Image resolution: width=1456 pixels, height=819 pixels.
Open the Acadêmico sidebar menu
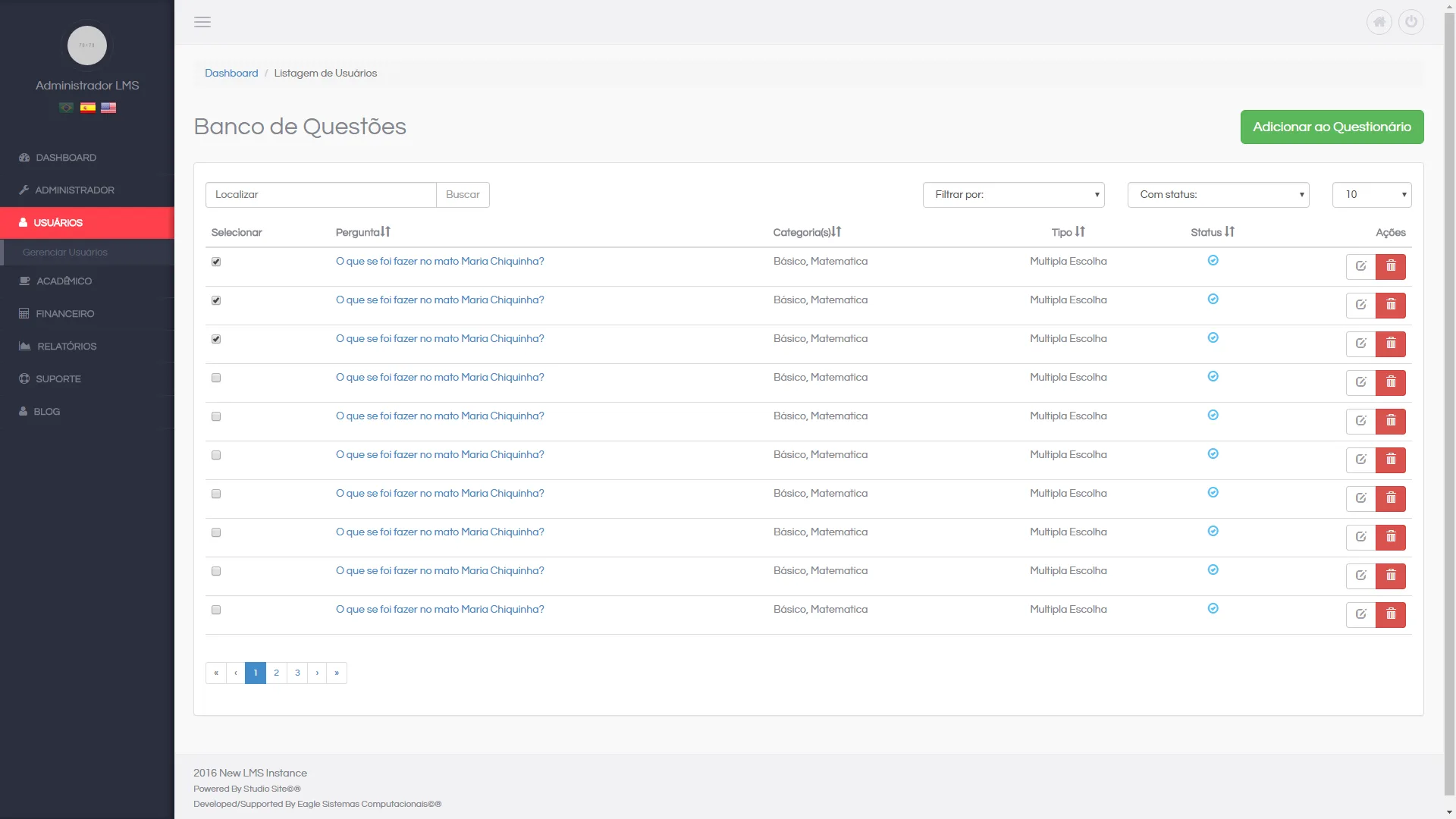87,281
